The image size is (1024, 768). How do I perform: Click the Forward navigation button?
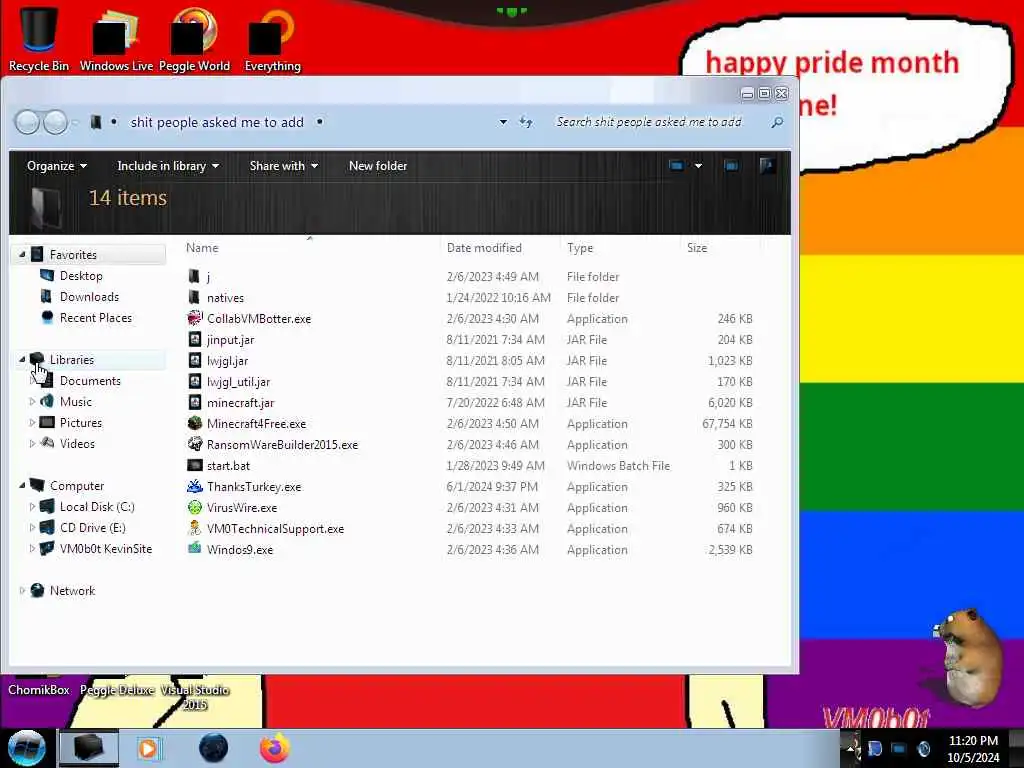pyautogui.click(x=55, y=122)
